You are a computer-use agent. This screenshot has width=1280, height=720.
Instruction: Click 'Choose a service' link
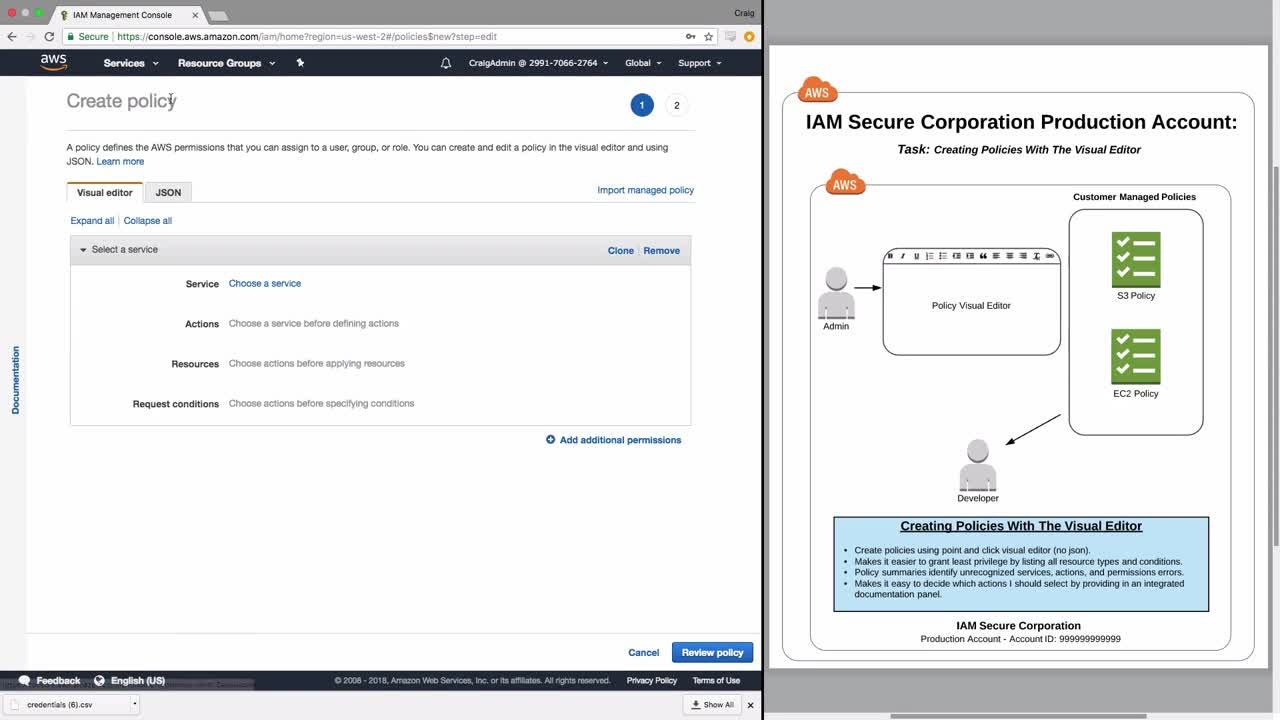pyautogui.click(x=265, y=284)
